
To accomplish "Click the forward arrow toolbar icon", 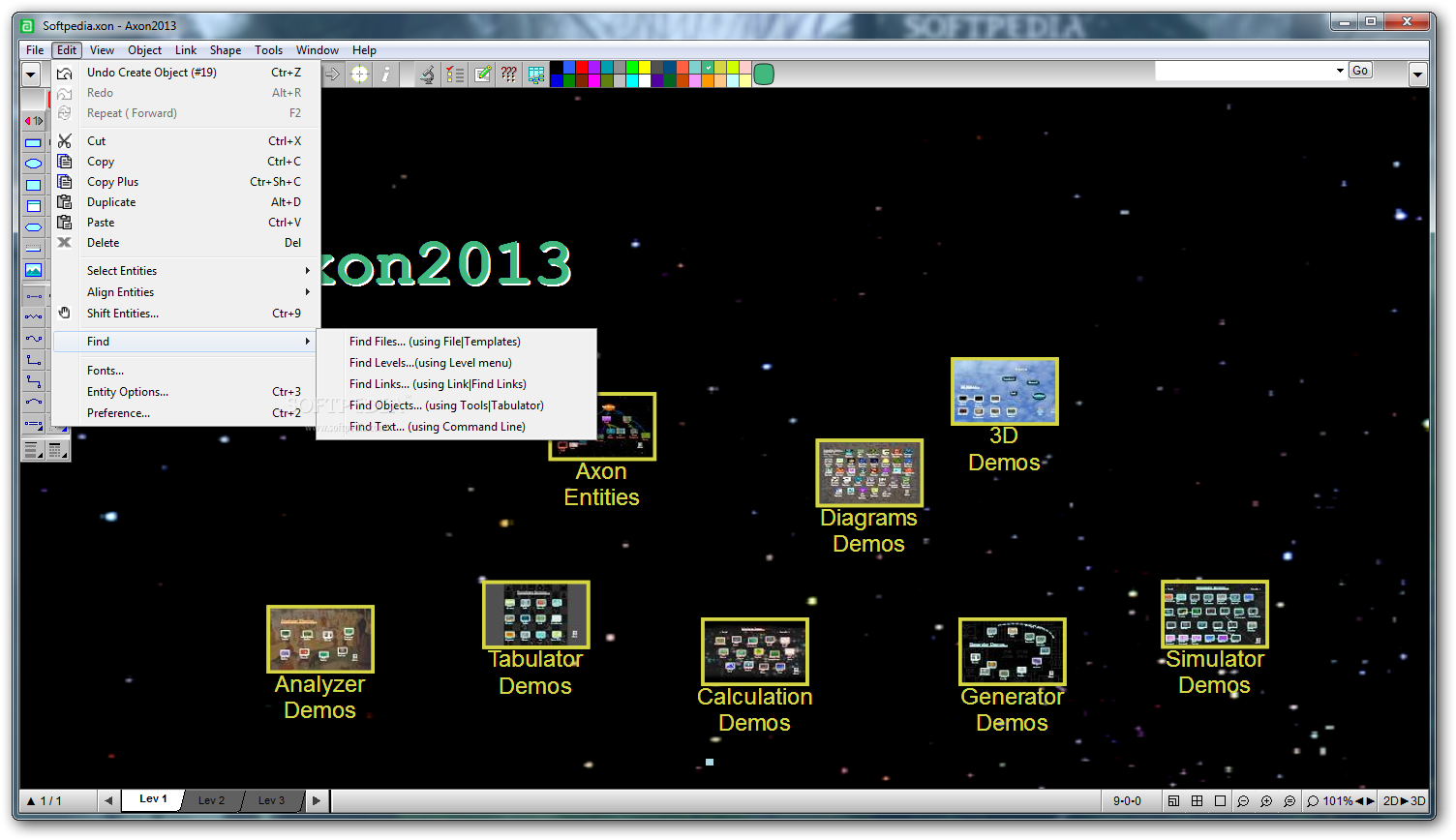I will [332, 74].
